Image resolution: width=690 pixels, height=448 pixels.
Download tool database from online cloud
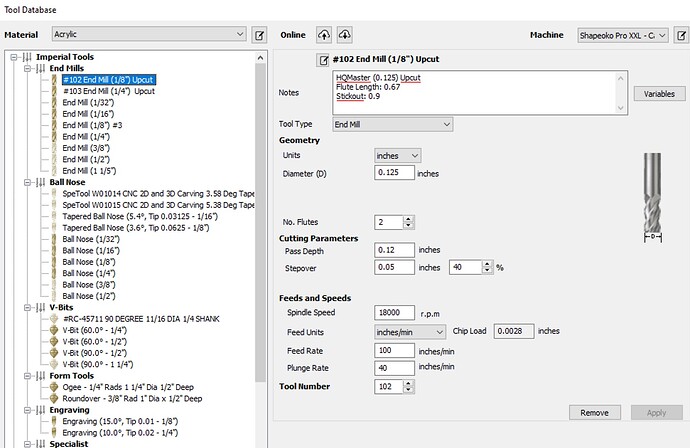click(x=345, y=35)
